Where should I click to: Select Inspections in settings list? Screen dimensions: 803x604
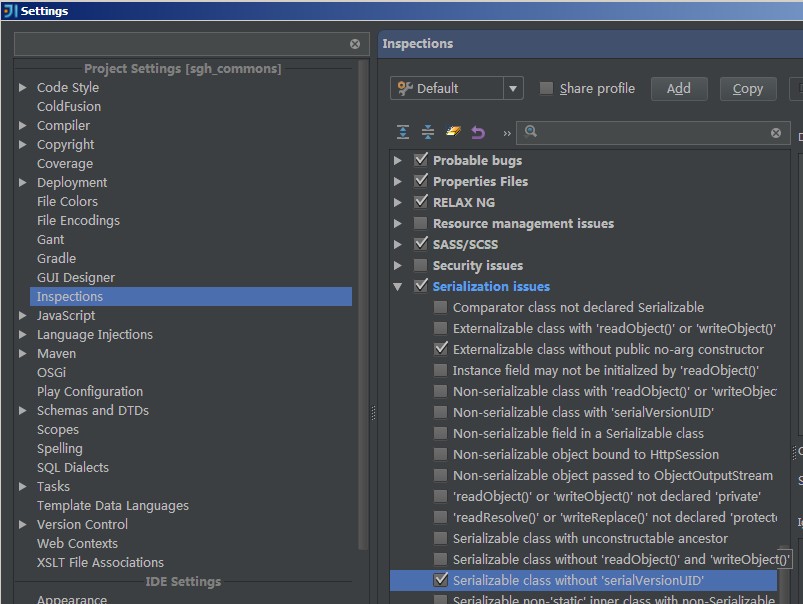[191, 297]
